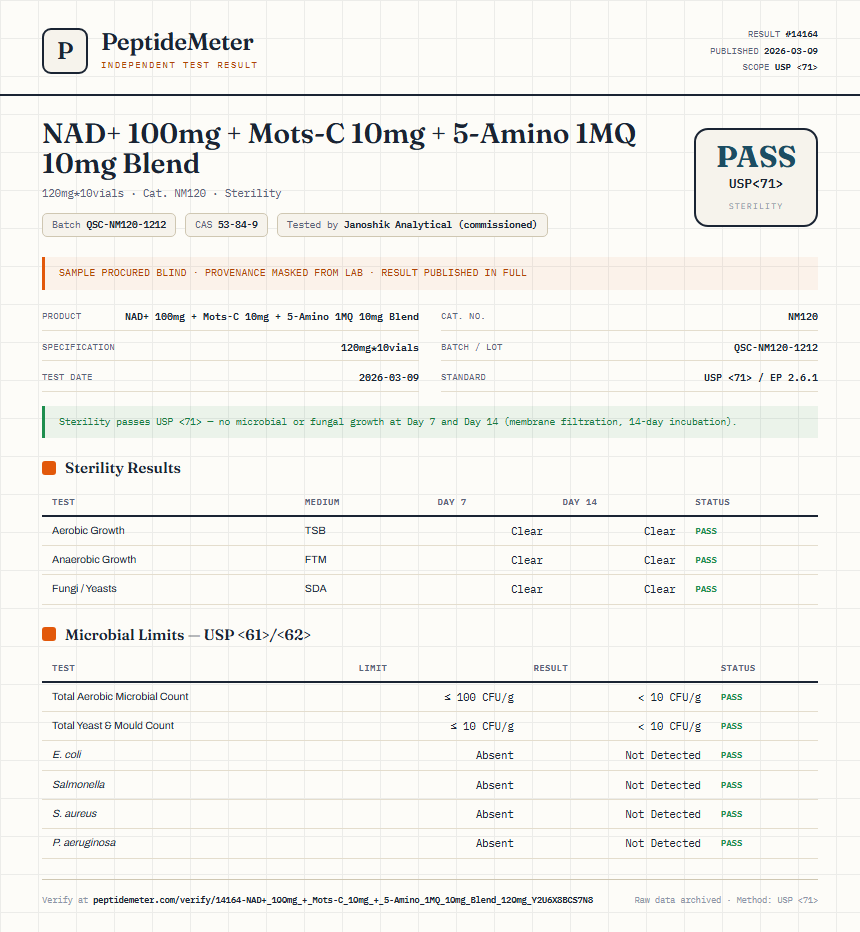Click the orange square beside Sterility Results
The height and width of the screenshot is (932, 860).
(x=49, y=468)
